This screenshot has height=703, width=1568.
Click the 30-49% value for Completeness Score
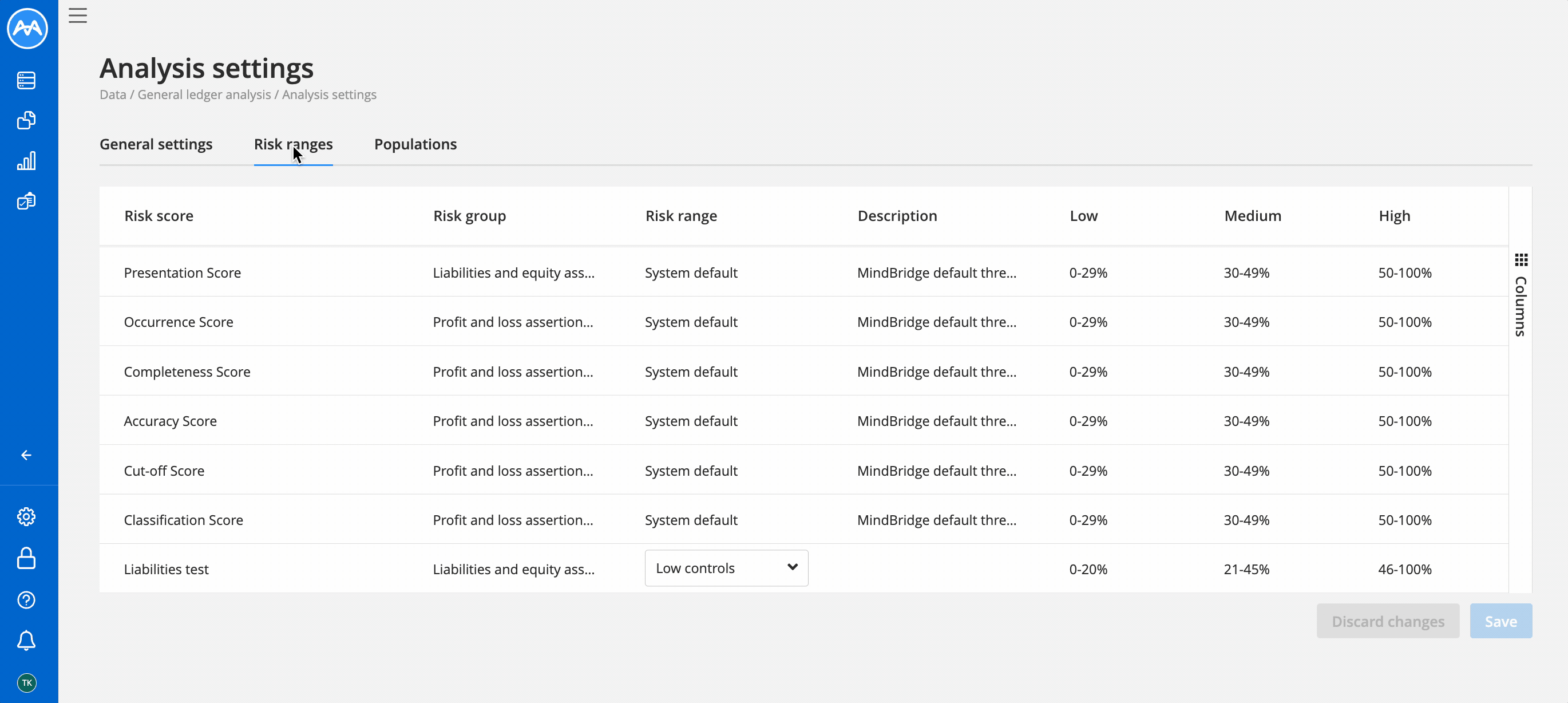[x=1246, y=372]
